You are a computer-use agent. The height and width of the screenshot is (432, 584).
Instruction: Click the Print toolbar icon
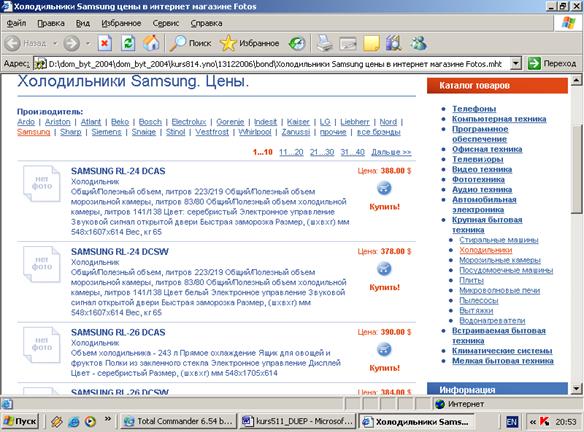324,44
